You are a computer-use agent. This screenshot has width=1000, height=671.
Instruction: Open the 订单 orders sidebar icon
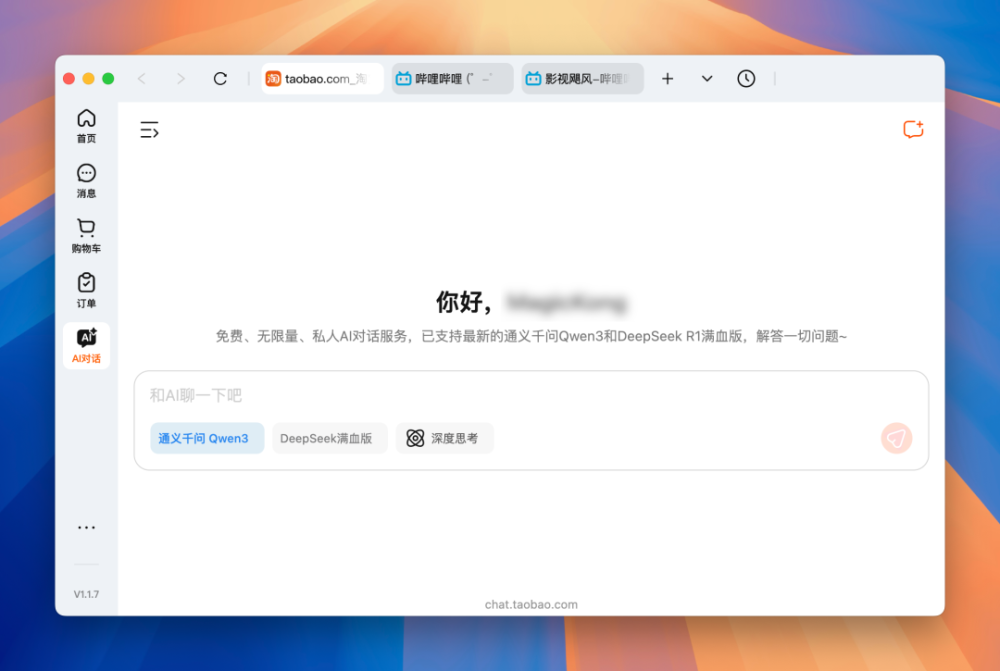[86, 291]
